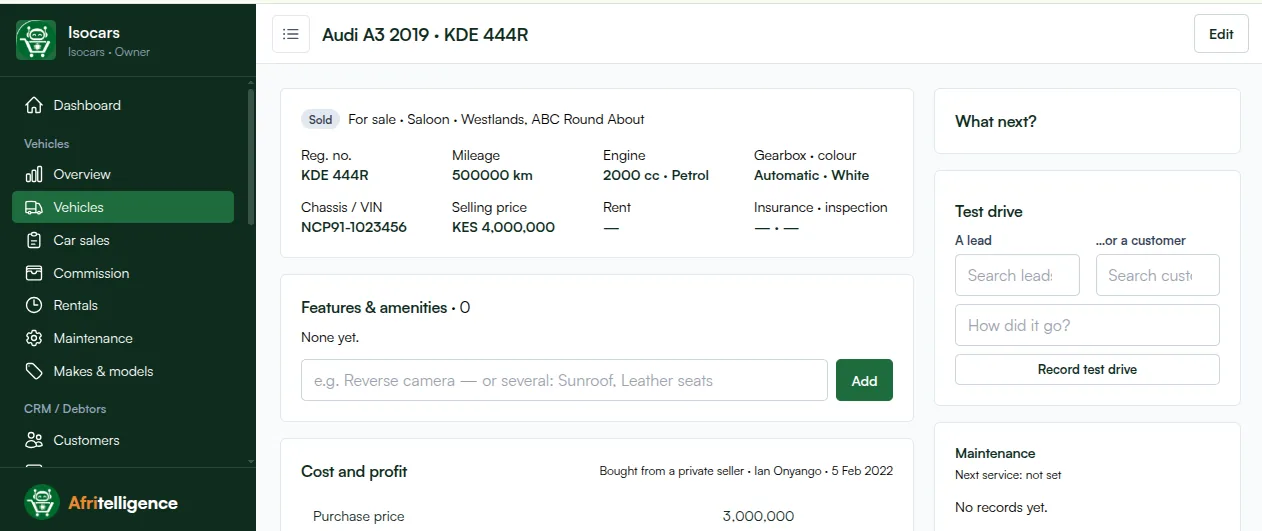This screenshot has width=1262, height=531.
Task: Open the Rentals section
Action: [123, 305]
